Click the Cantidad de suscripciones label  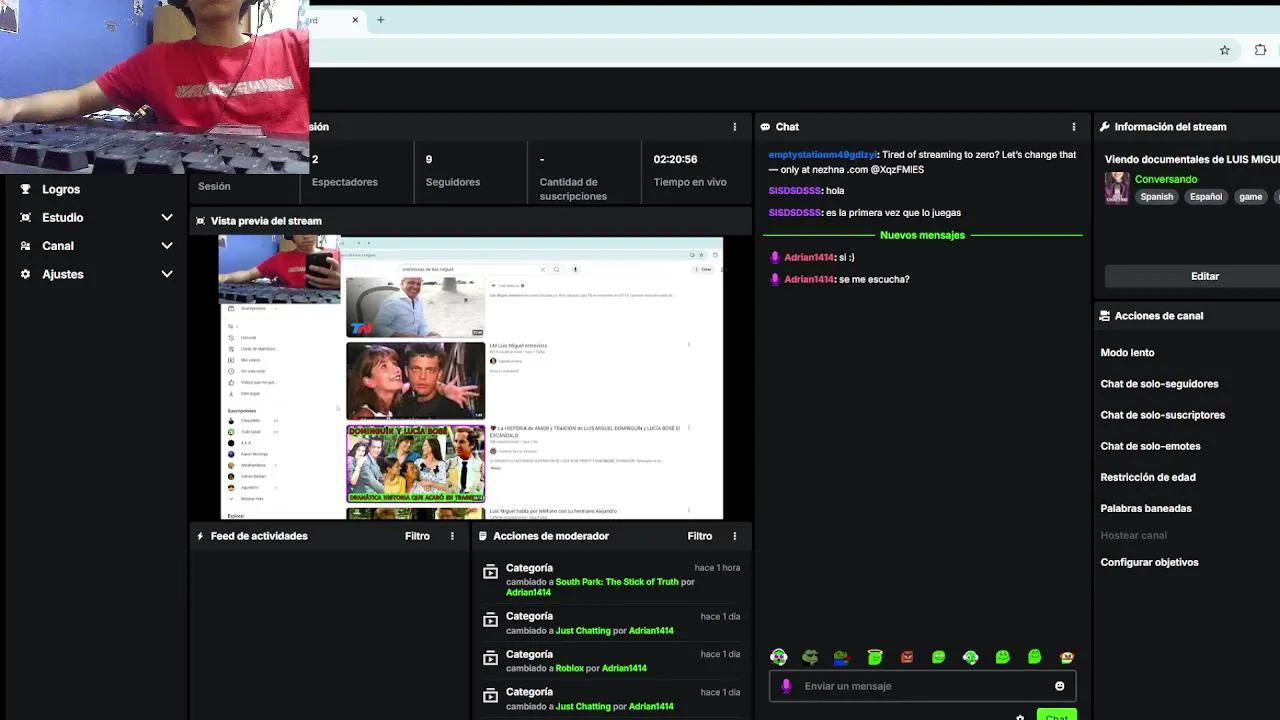pyautogui.click(x=573, y=189)
